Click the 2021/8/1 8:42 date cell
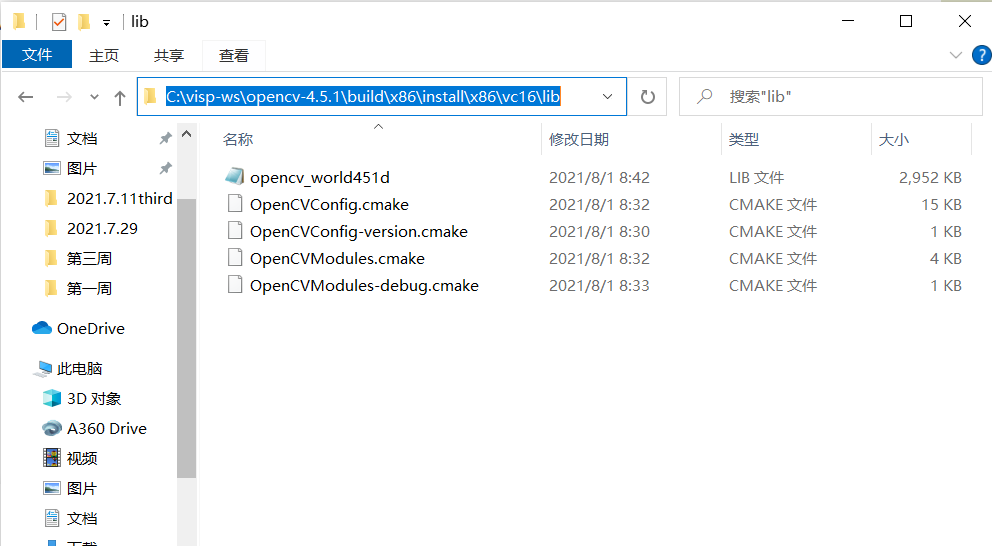This screenshot has height=546, width=992. pos(599,178)
